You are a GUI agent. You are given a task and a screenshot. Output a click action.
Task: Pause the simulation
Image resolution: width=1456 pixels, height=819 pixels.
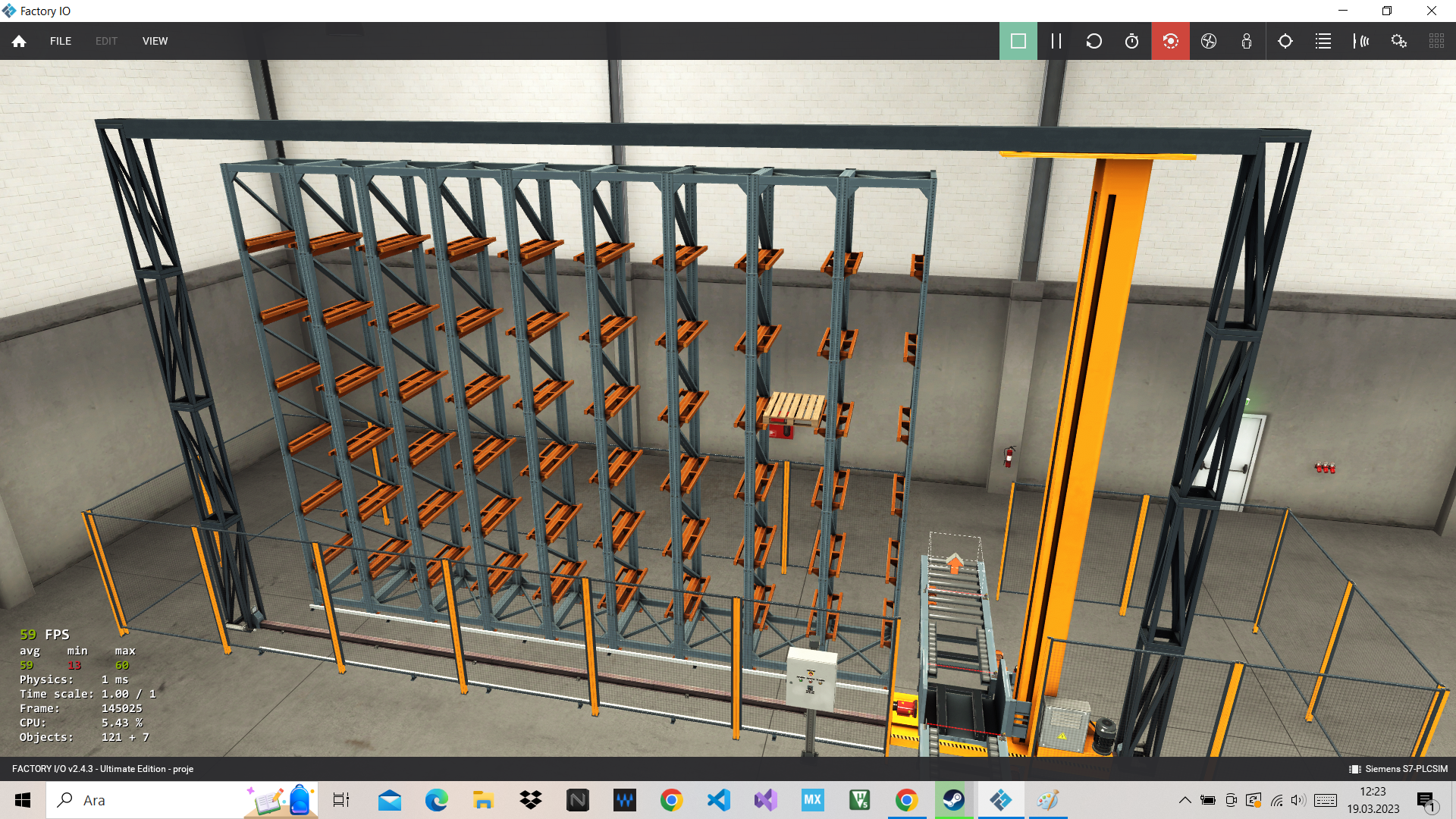click(x=1056, y=41)
